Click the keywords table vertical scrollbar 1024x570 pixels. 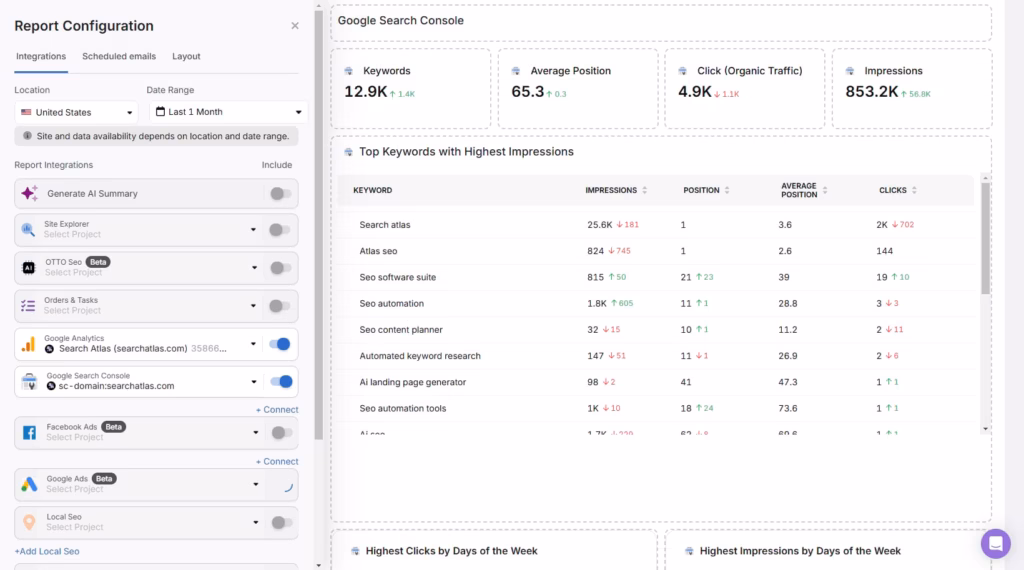click(x=985, y=240)
